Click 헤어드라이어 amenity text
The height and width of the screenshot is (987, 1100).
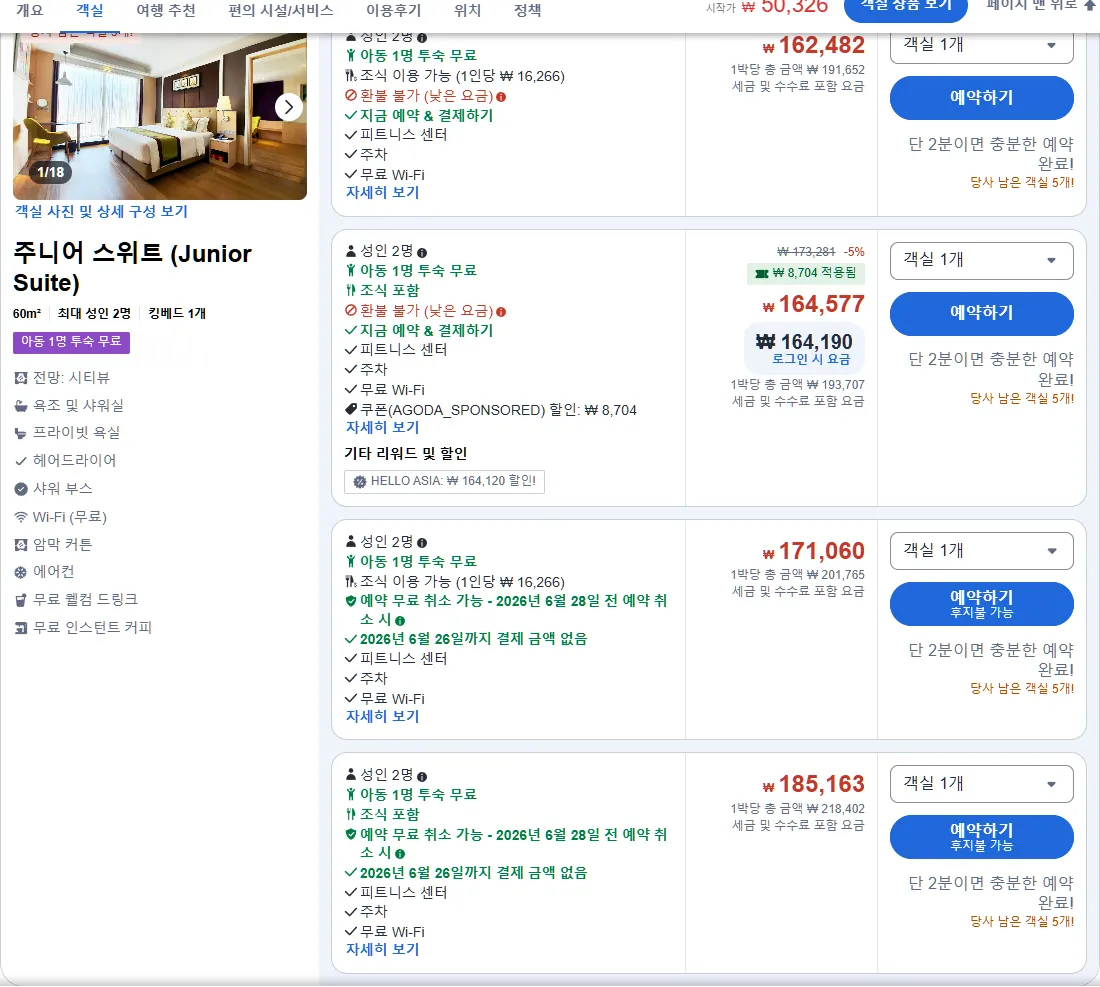coord(74,461)
